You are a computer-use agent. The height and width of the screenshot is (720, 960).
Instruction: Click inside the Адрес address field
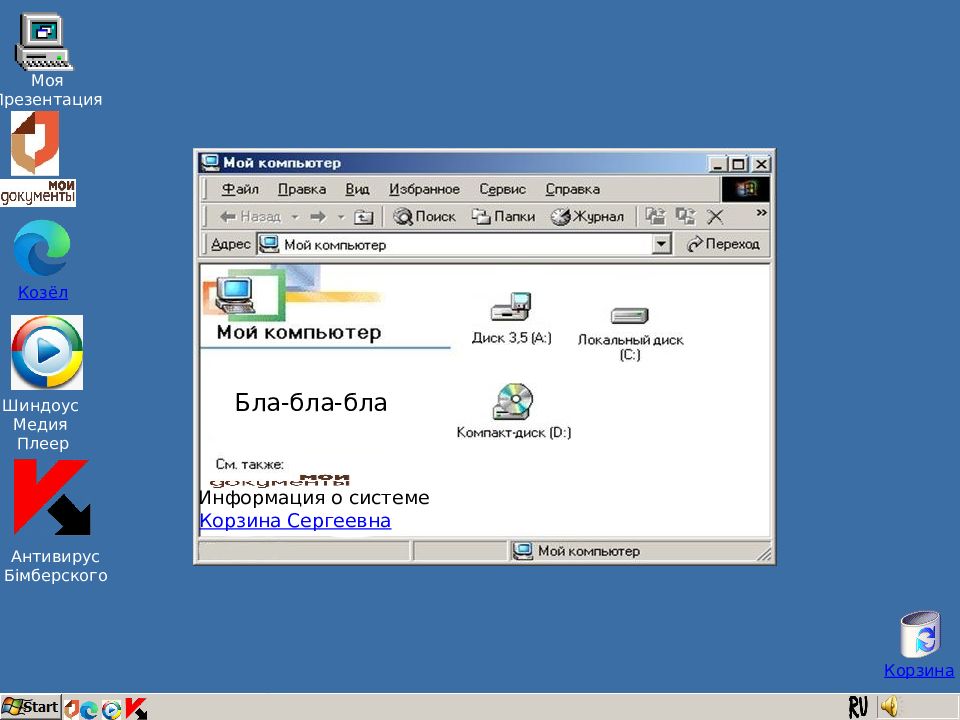(x=460, y=244)
